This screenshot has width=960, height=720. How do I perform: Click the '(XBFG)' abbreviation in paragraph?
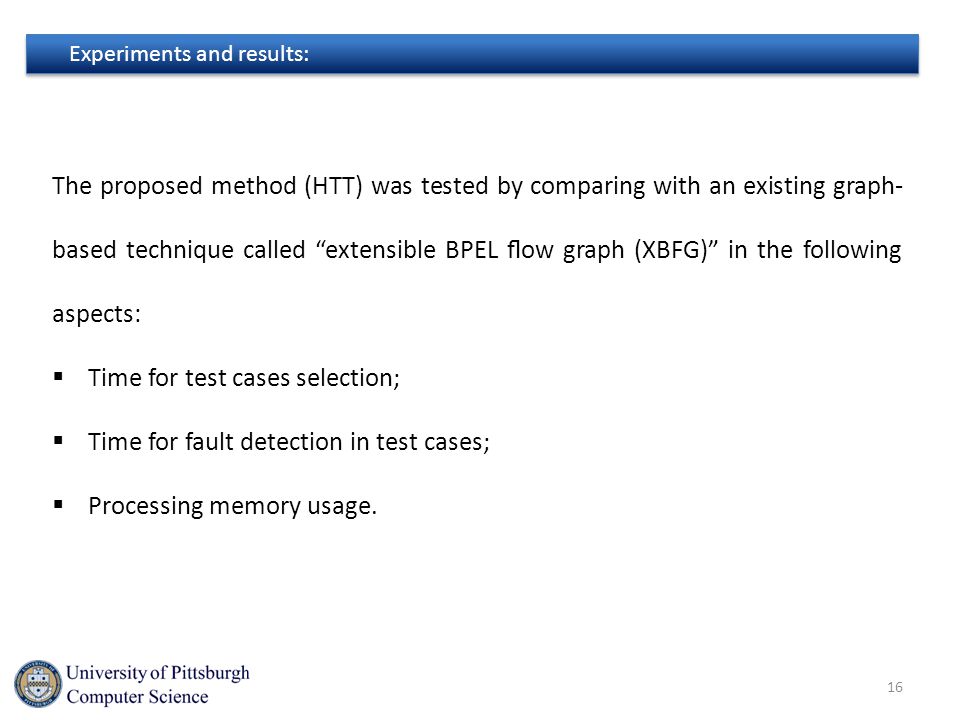pyautogui.click(x=671, y=250)
